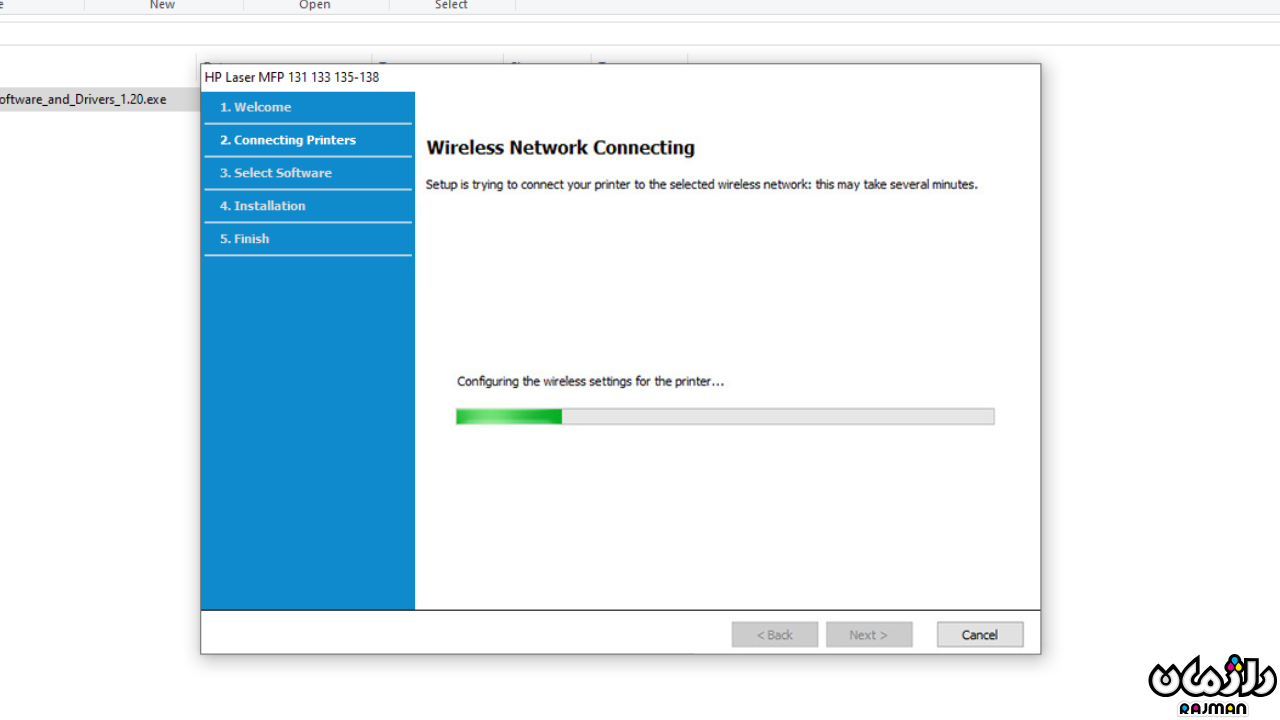
Task: Click the 'New' ribbon group label in Explorer
Action: 162,5
